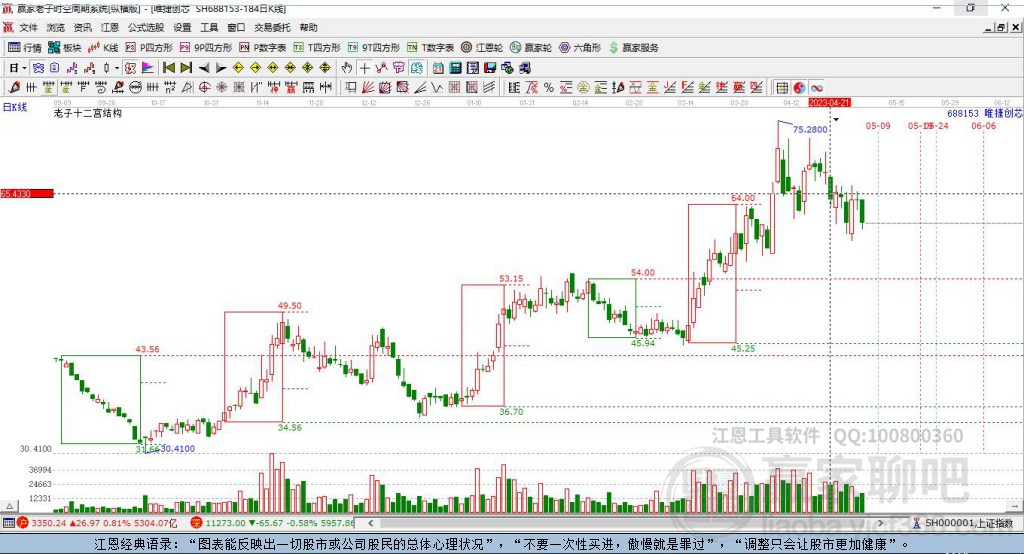This screenshot has width=1024, height=554.
Task: Jump to first bar with skip-start icon
Action: click(168, 68)
